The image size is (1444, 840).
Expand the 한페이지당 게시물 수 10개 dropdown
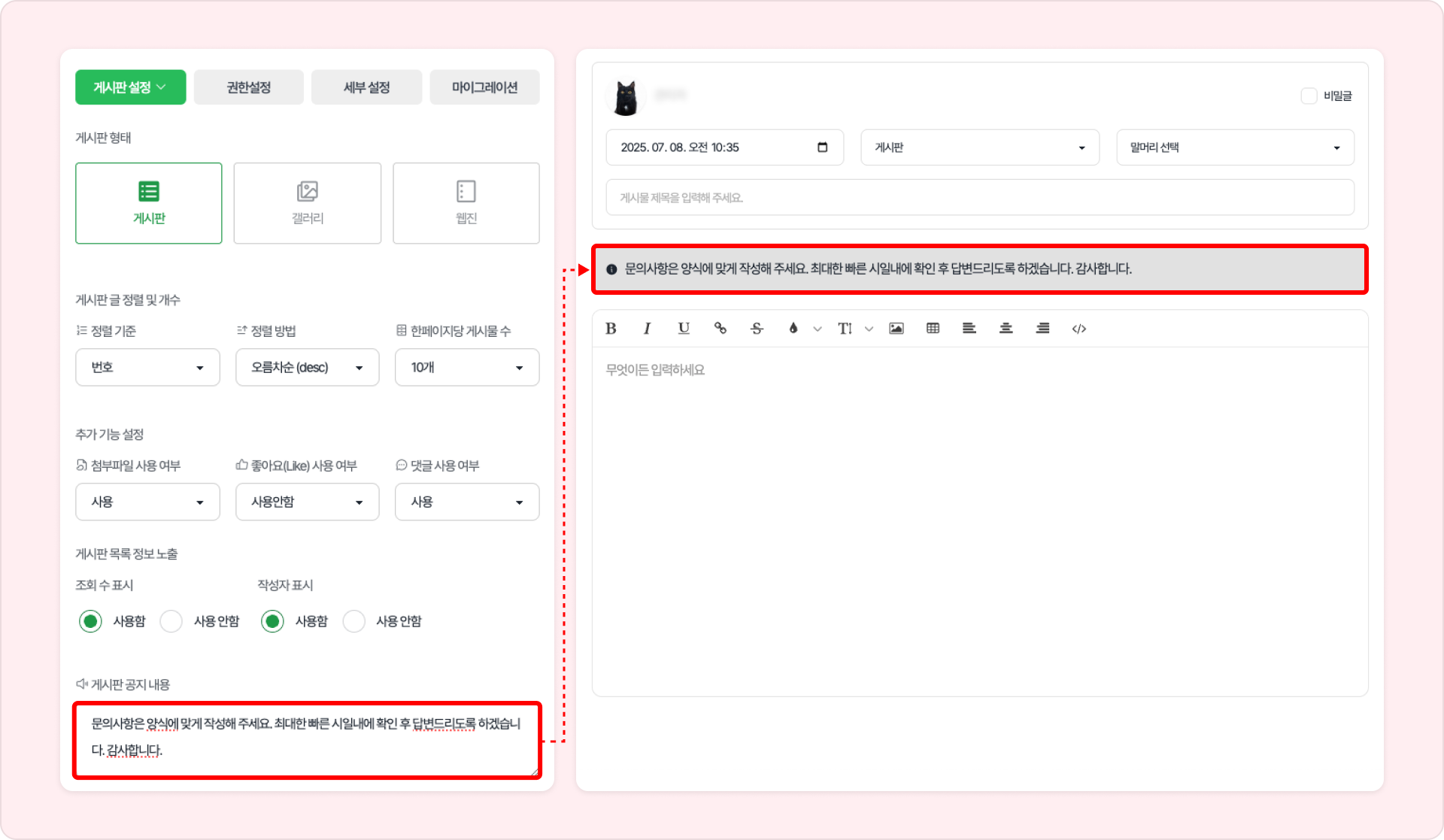466,368
